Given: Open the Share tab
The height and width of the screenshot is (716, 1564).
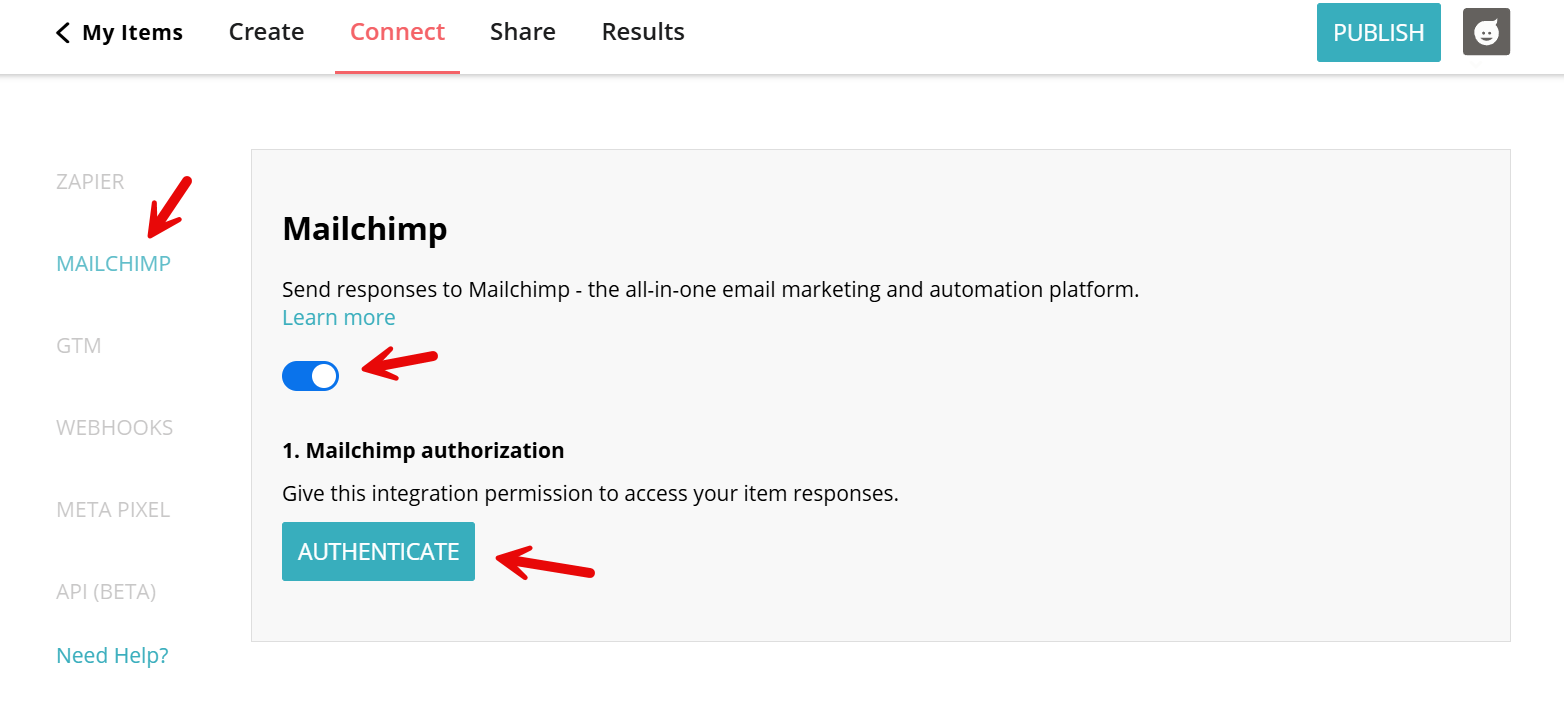Looking at the screenshot, I should point(522,31).
